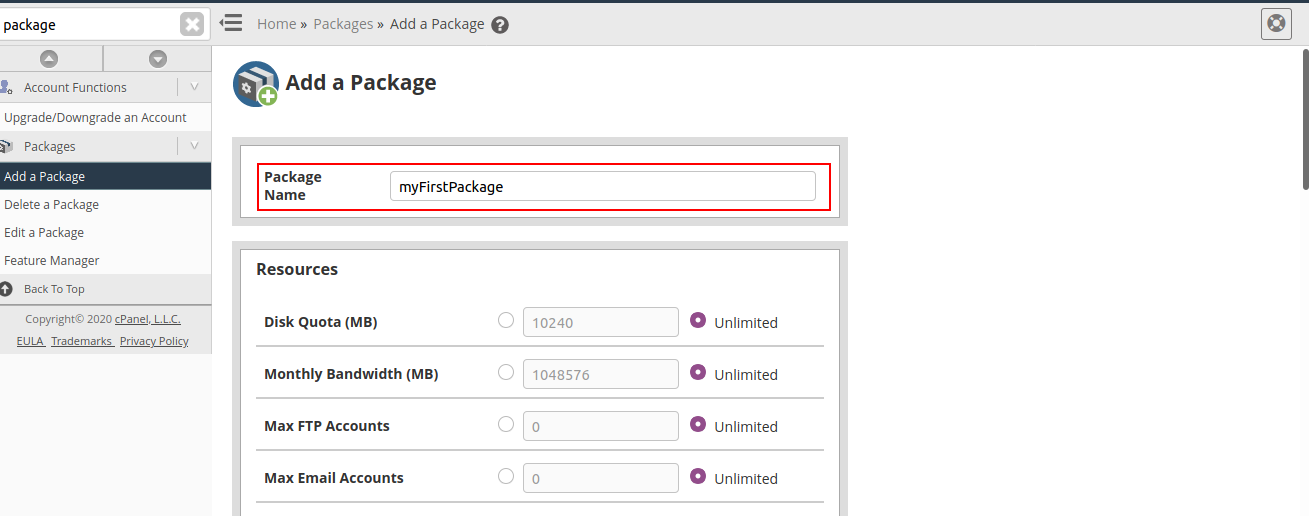Select Unlimited radio for Max FTP Accounts
This screenshot has width=1309, height=516.
[698, 424]
